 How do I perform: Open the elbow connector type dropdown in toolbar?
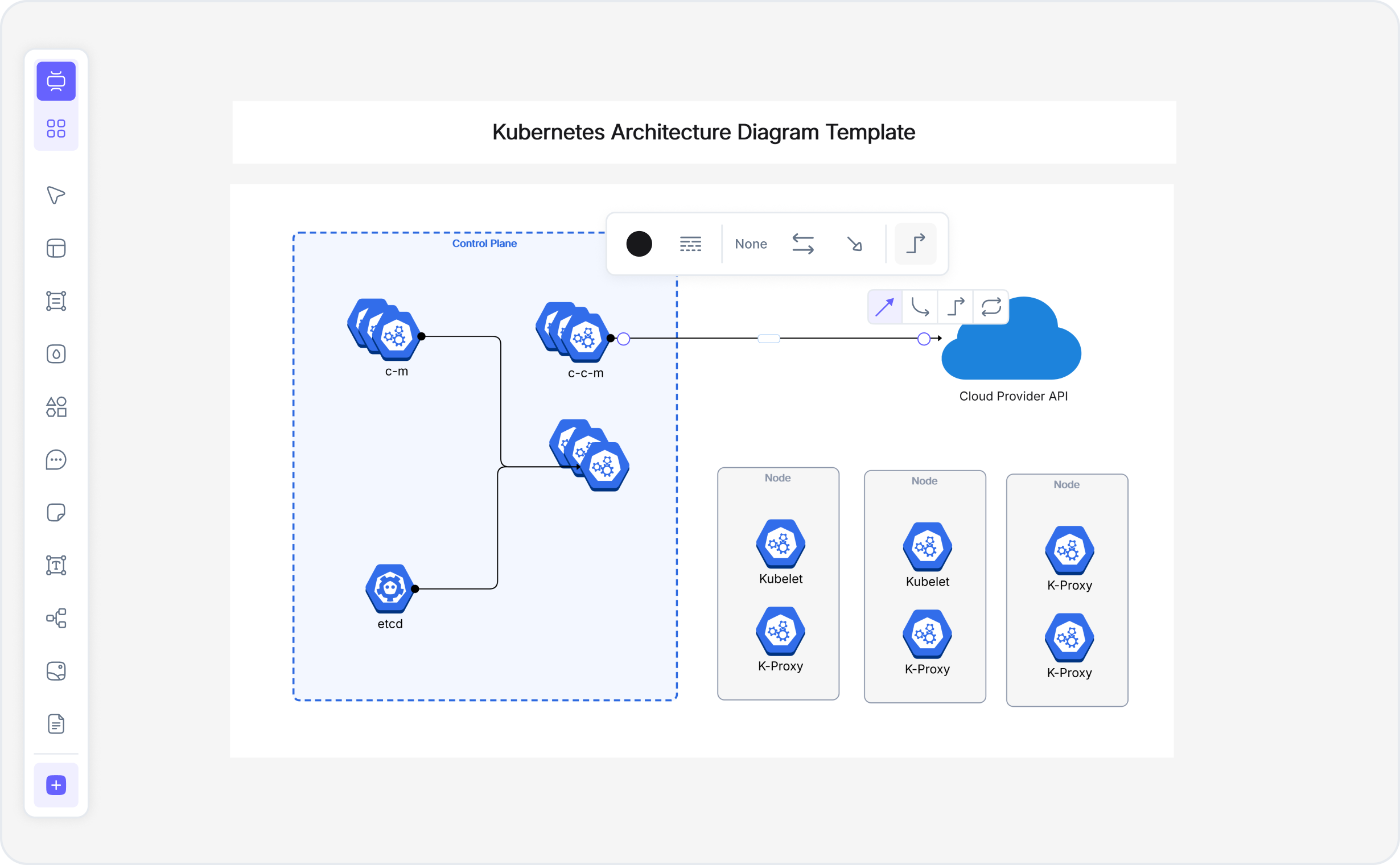916,244
